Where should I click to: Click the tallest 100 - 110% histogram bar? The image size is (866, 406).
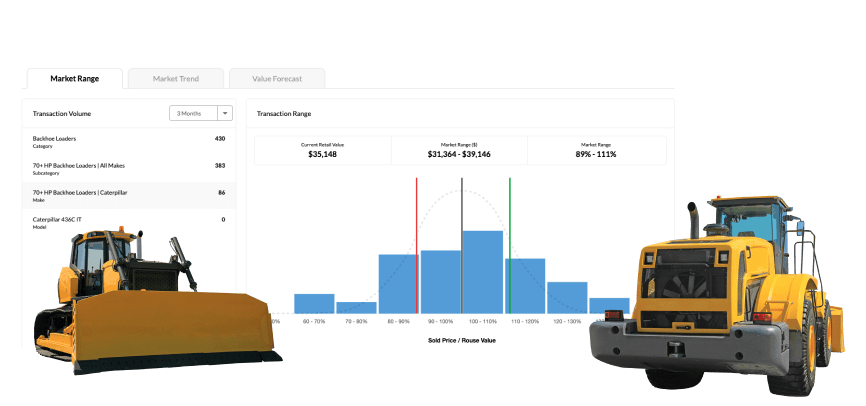pos(482,272)
